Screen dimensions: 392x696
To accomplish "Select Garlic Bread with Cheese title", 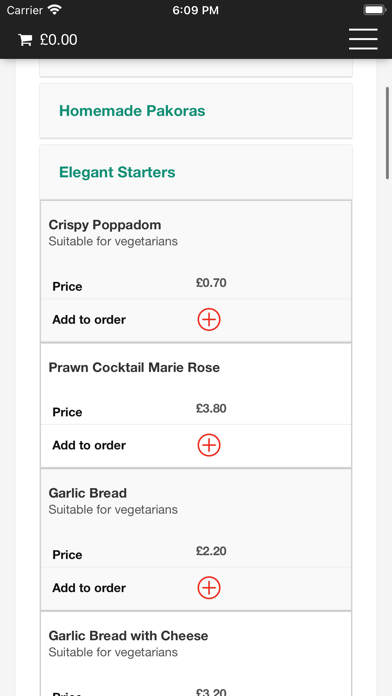I will (x=128, y=636).
